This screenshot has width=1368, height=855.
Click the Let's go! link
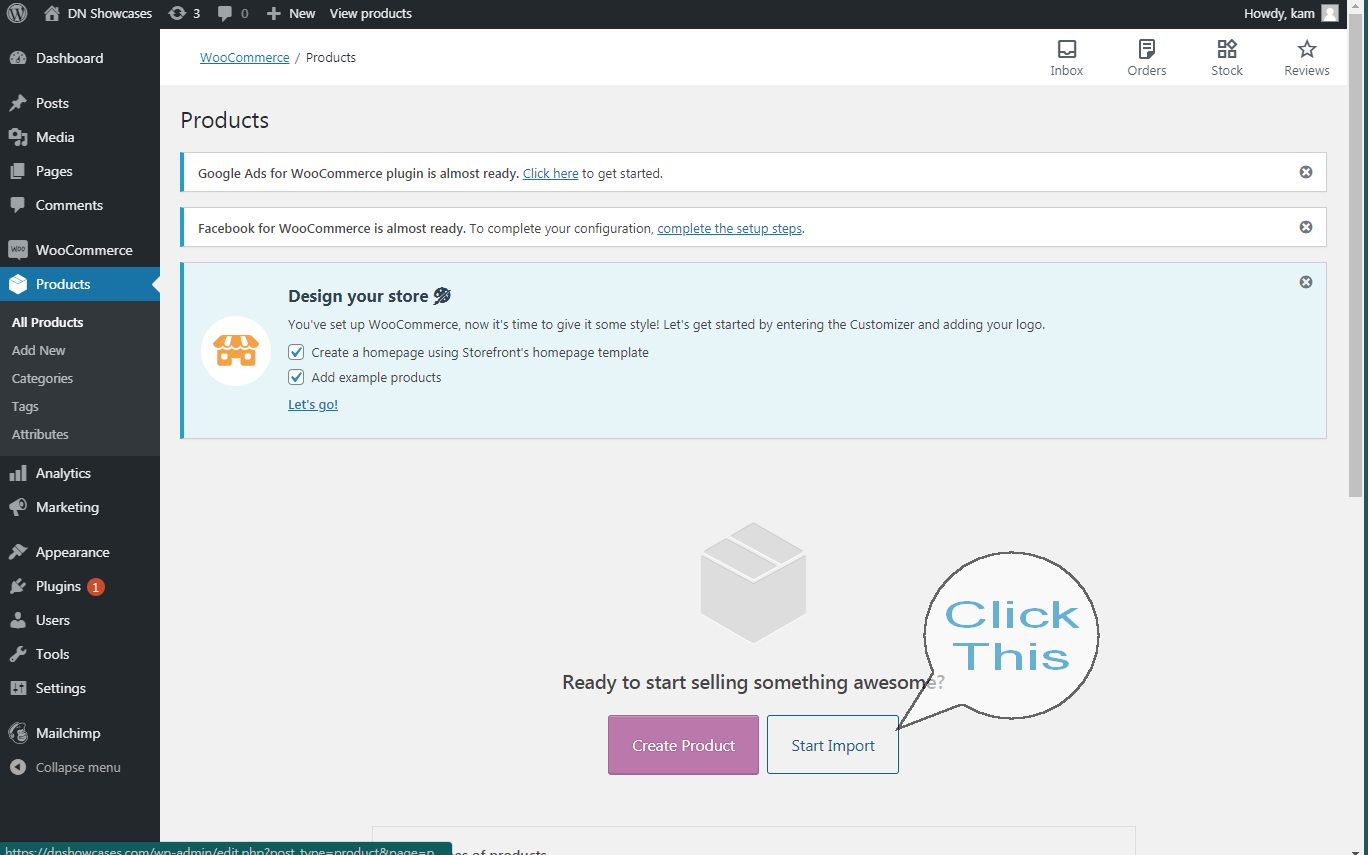[313, 405]
